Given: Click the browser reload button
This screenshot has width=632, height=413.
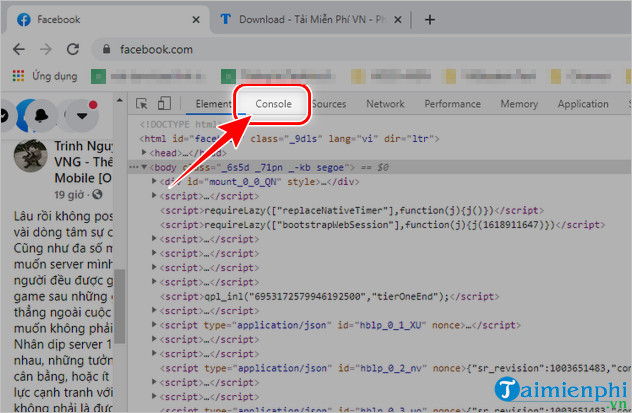Looking at the screenshot, I should [x=74, y=48].
